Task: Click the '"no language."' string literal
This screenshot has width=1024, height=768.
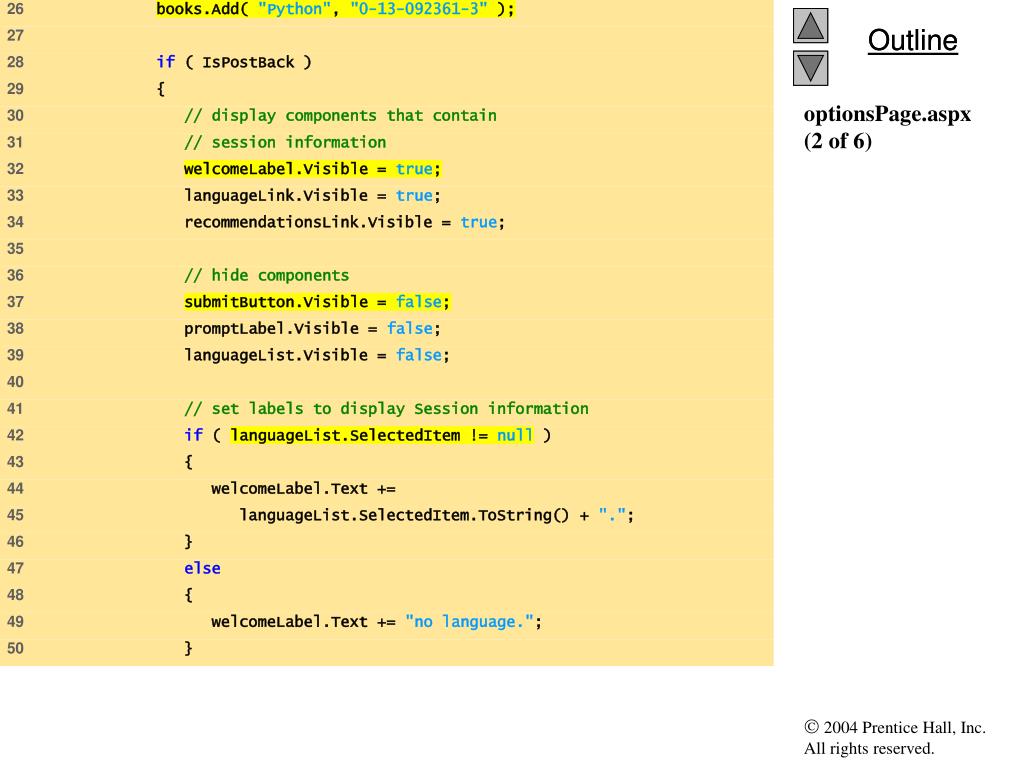Action: point(470,622)
